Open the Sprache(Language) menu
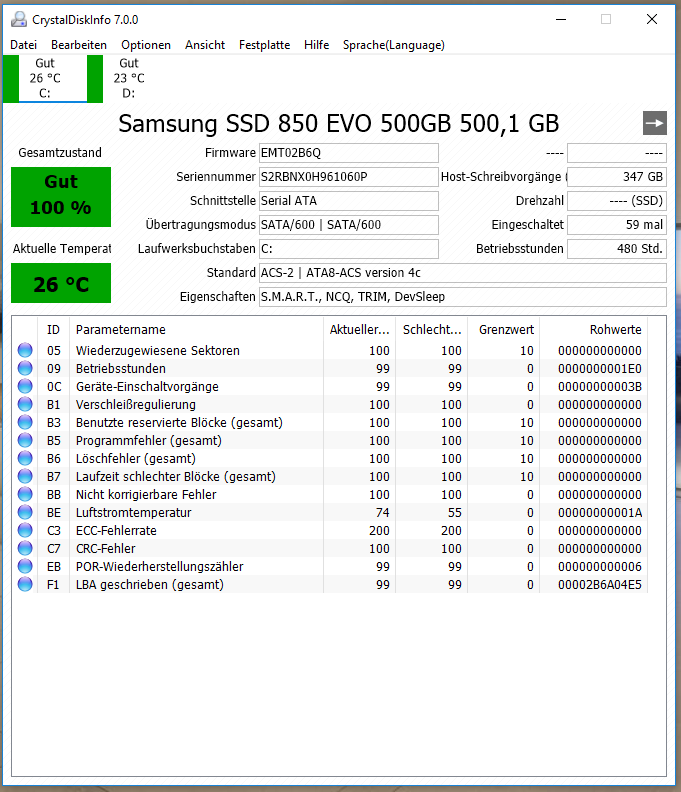 pyautogui.click(x=394, y=45)
